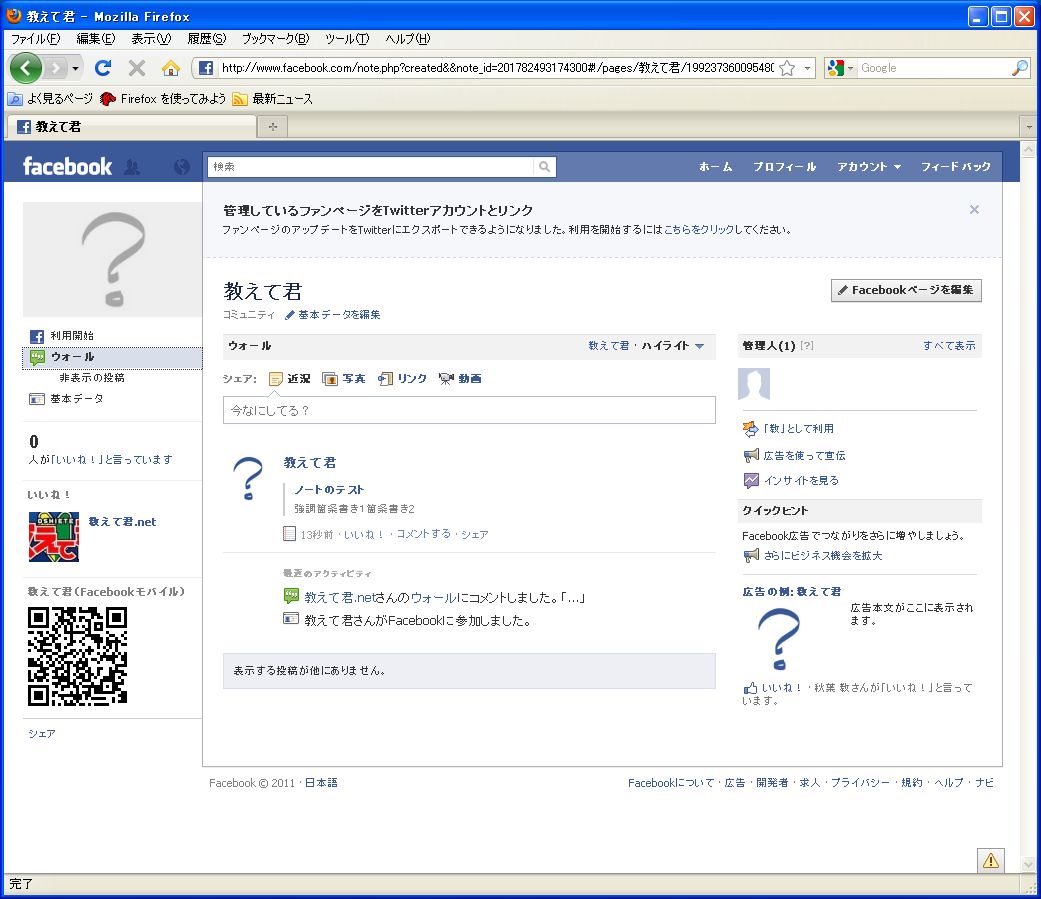
Task: Click the こちらをクリック Twitter link
Action: [698, 230]
